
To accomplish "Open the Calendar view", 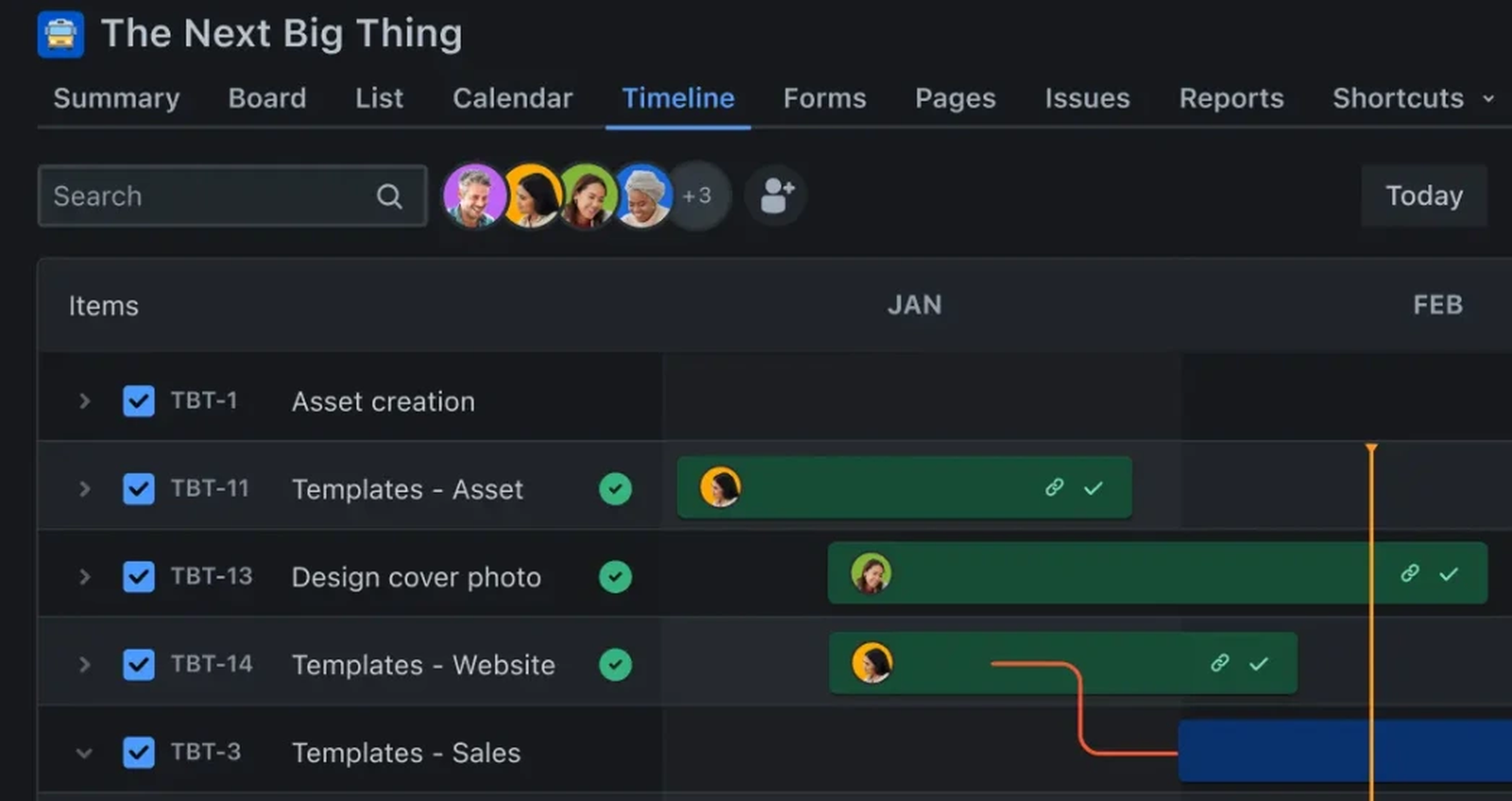I will (513, 98).
